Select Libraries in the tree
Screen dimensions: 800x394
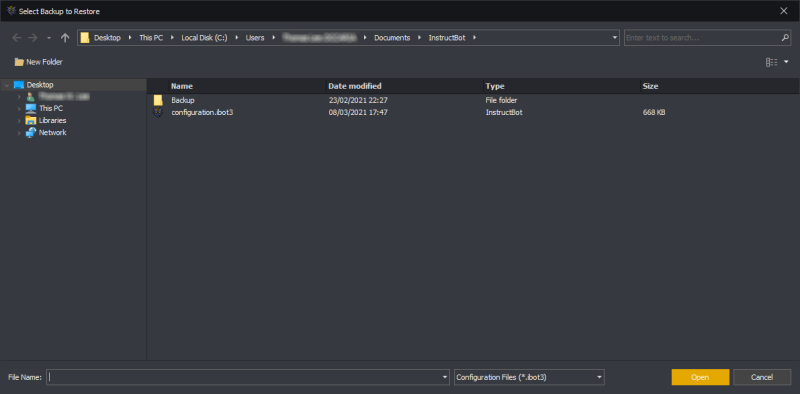53,120
